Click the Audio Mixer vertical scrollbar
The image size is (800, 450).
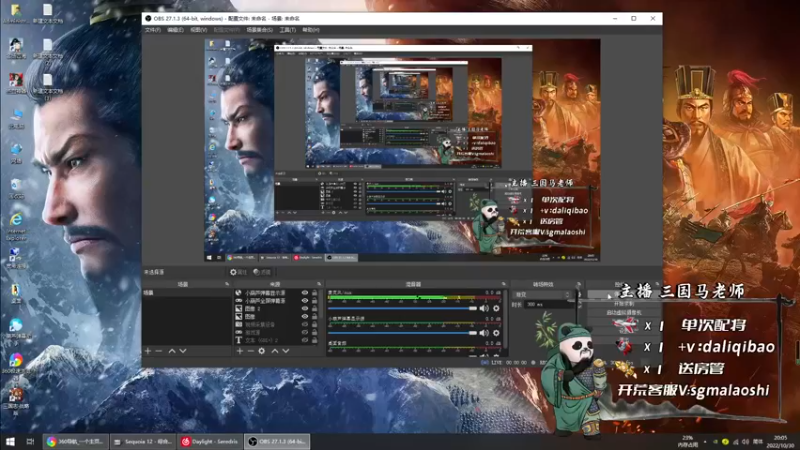click(506, 321)
